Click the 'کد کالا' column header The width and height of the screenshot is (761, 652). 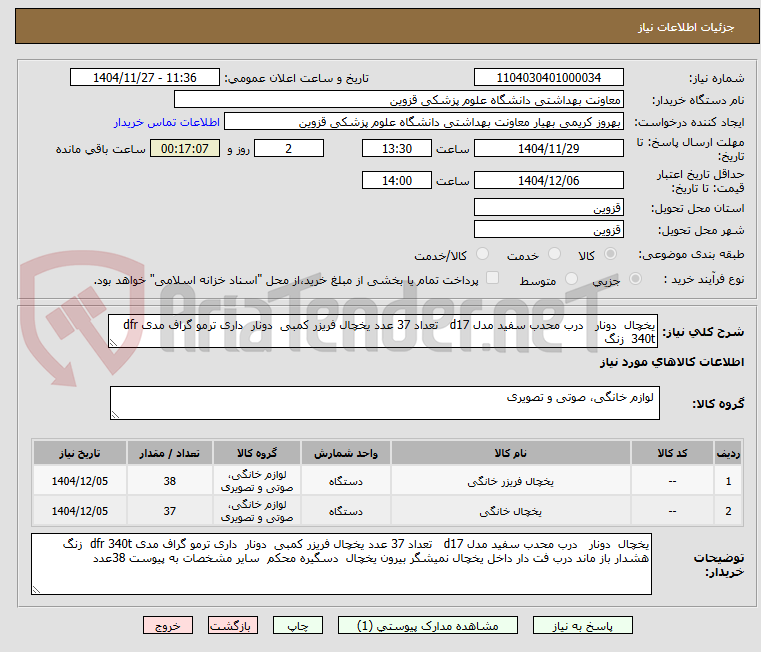[x=672, y=453]
